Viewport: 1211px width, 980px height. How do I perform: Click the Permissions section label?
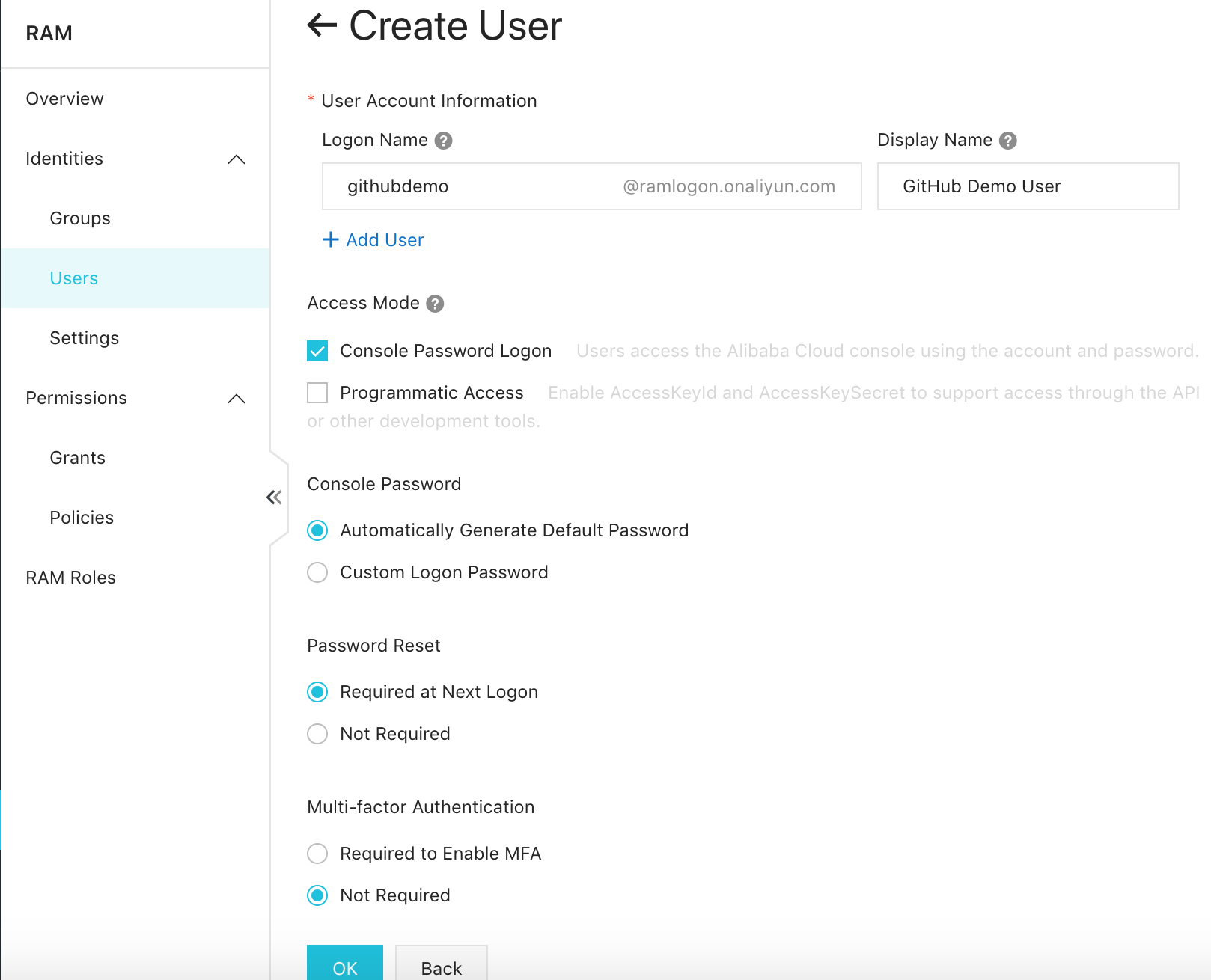coord(76,398)
